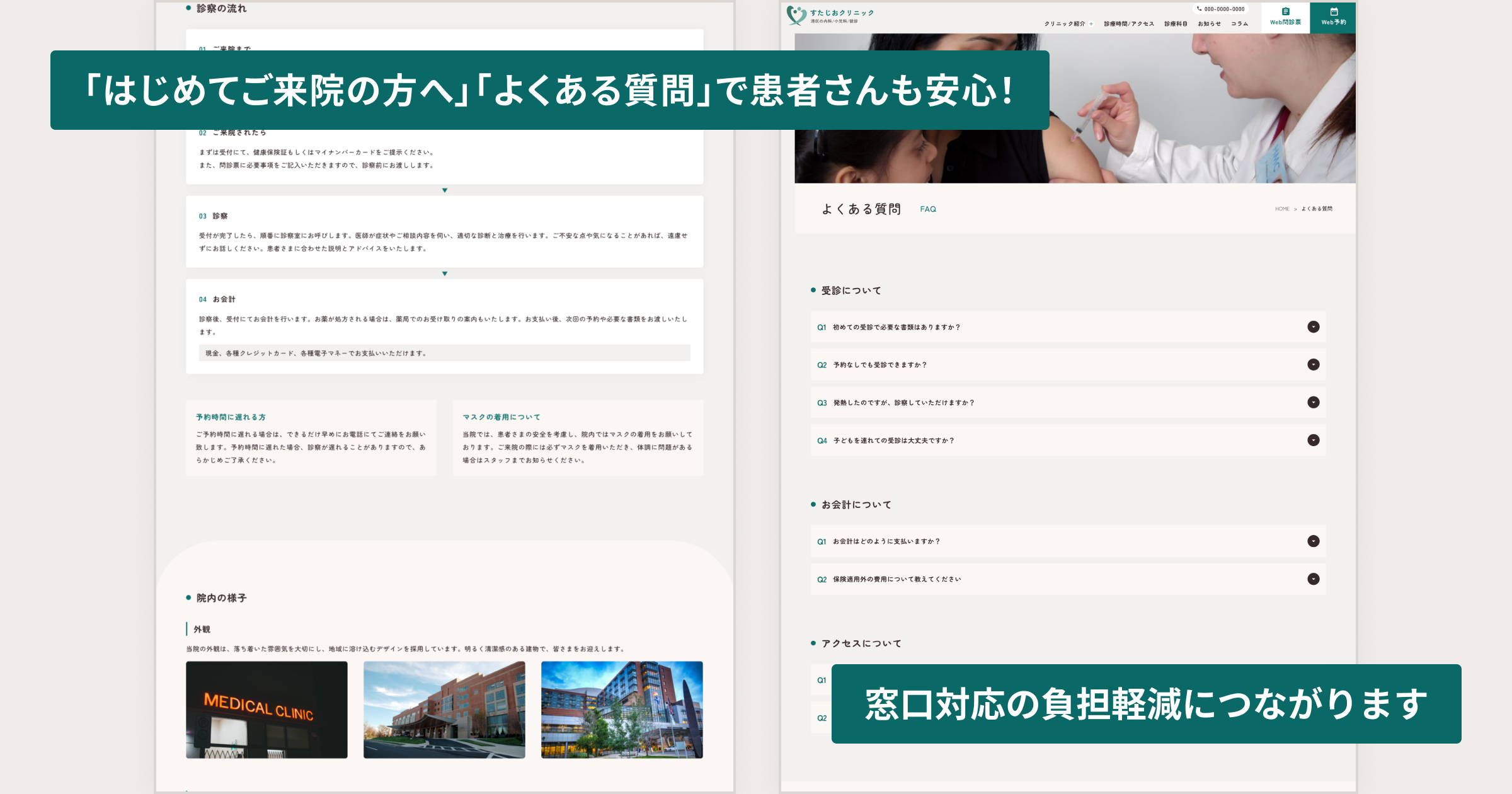Click the phone icon beside 000-0000-0000
The width and height of the screenshot is (1512, 794).
click(x=1199, y=9)
